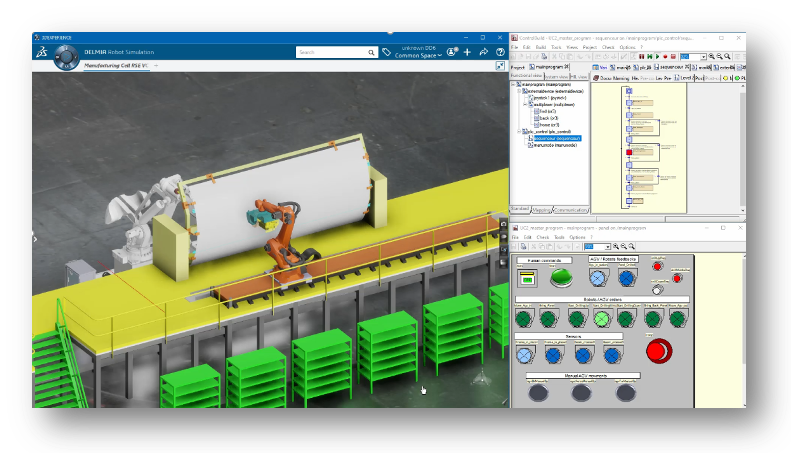Viewport: 791px width, 453px height.
Task: Expand the Common Space dropdown
Action: coord(418,55)
